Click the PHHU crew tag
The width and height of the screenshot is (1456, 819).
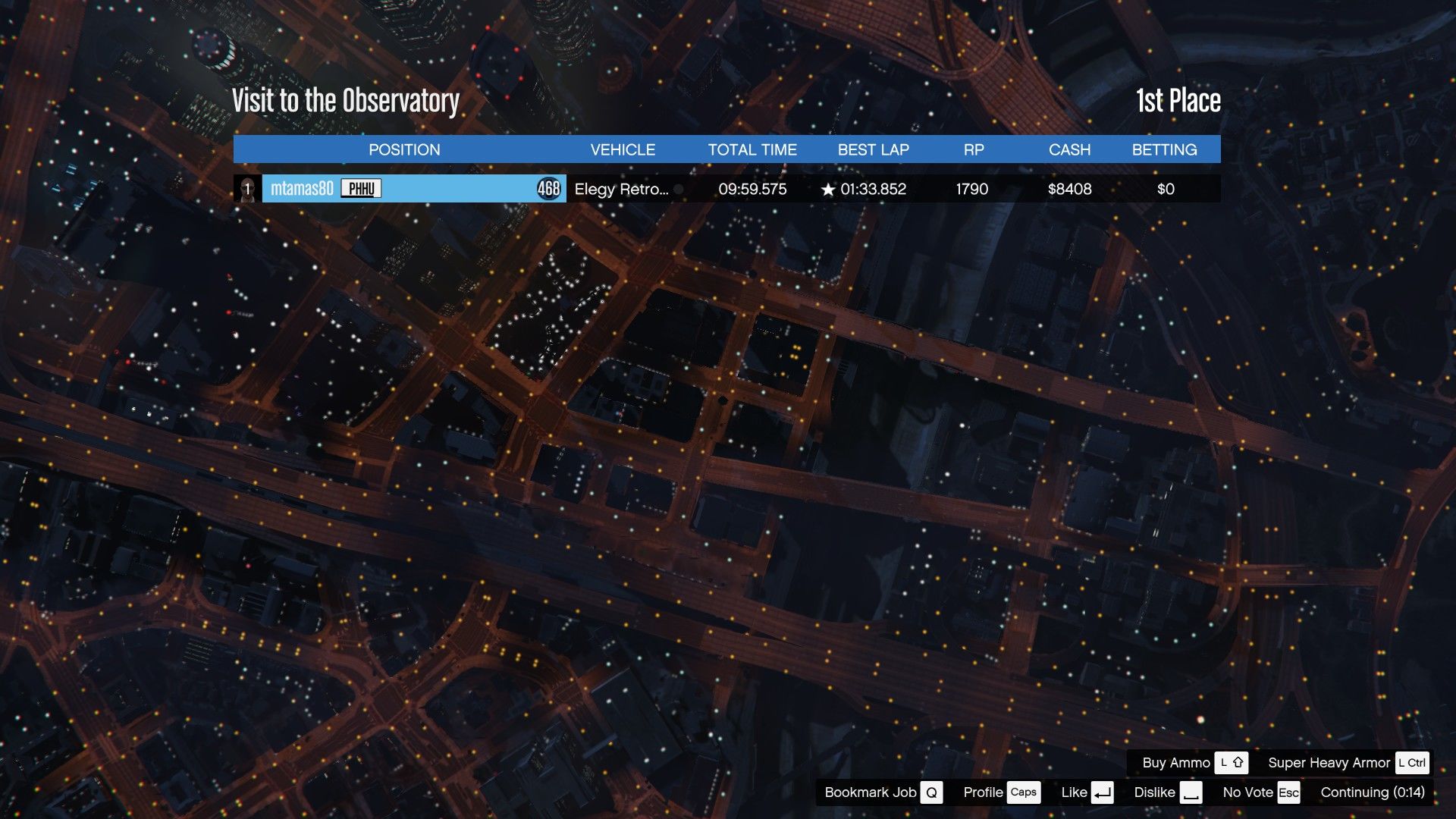[x=361, y=189]
